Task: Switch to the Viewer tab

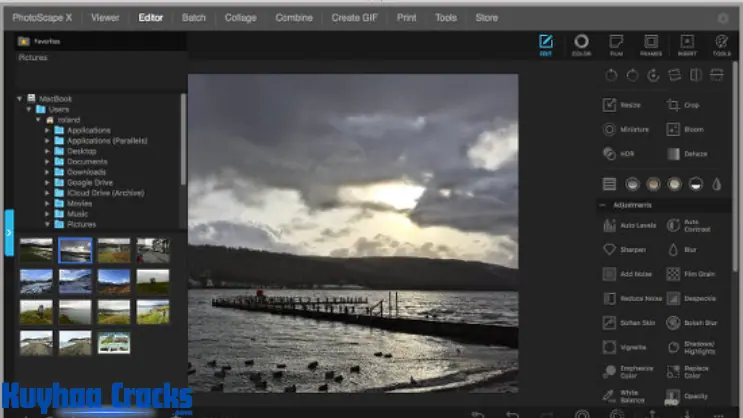Action: click(x=105, y=18)
